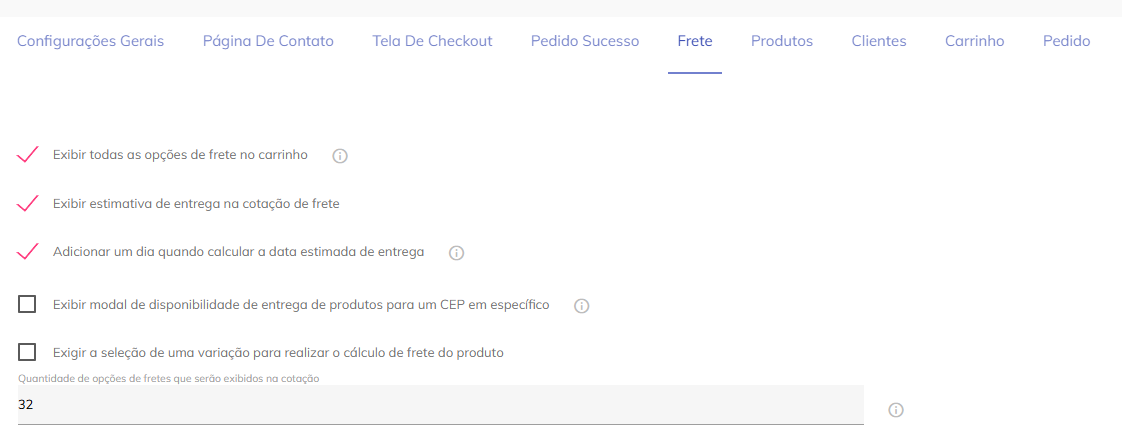
Task: Disable 'Adicionar um dia quando calcular' checkbox
Action: click(28, 251)
